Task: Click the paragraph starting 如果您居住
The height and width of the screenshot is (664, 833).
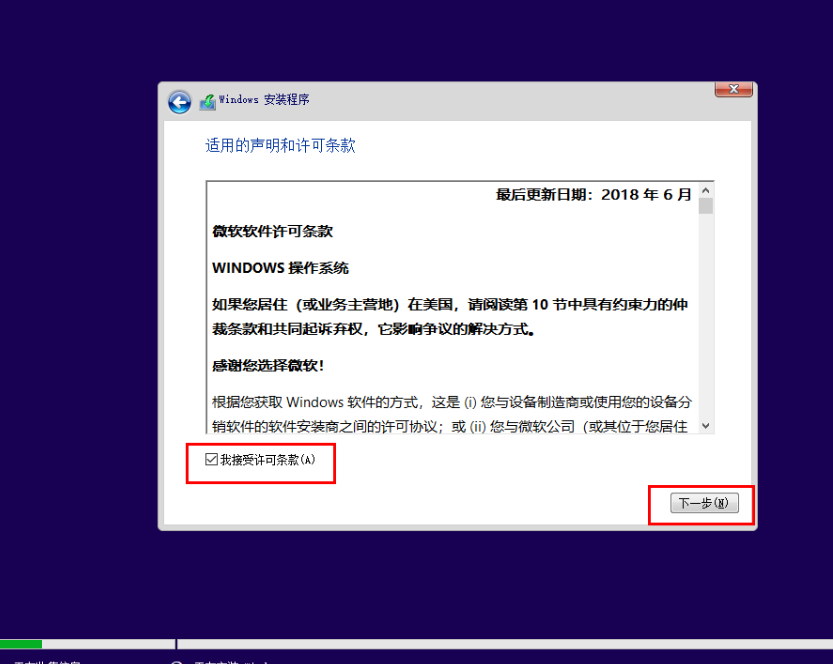Action: pos(450,317)
